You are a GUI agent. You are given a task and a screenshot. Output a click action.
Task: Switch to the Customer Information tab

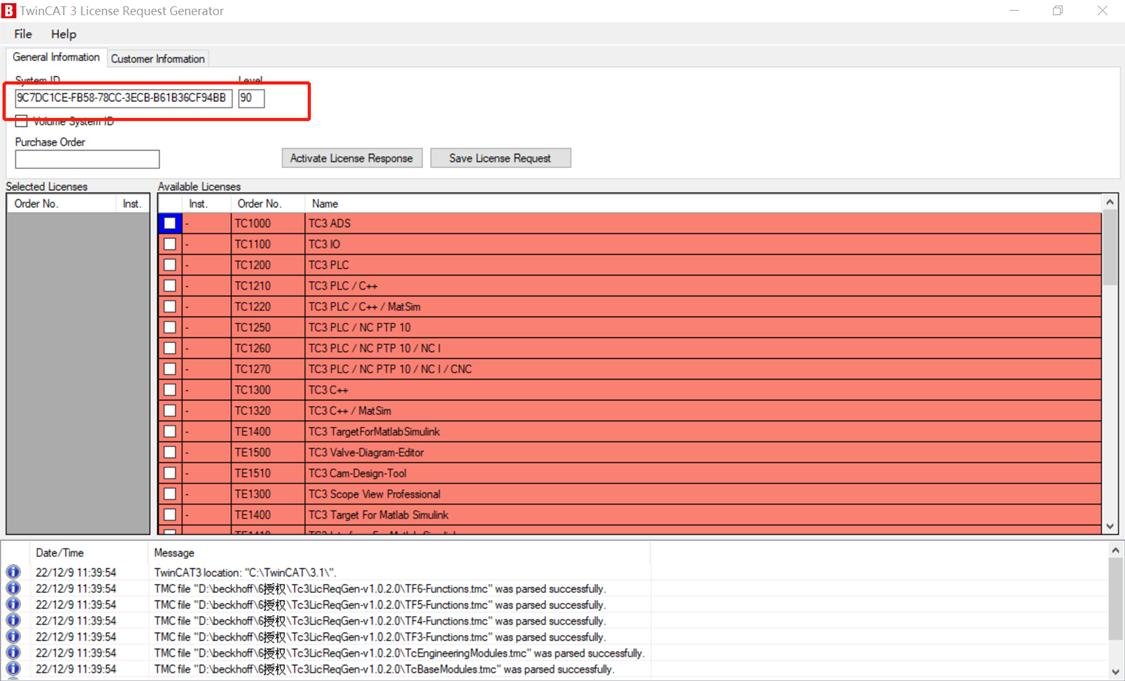coord(158,59)
